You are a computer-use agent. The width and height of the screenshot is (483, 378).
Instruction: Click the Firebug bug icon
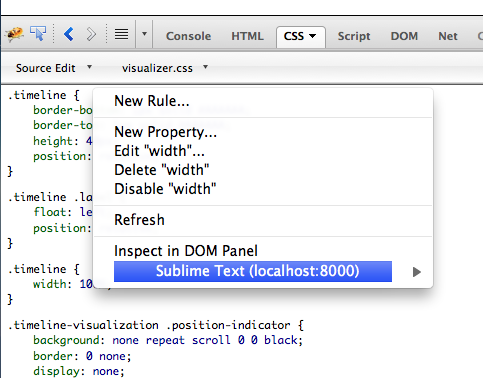point(14,34)
